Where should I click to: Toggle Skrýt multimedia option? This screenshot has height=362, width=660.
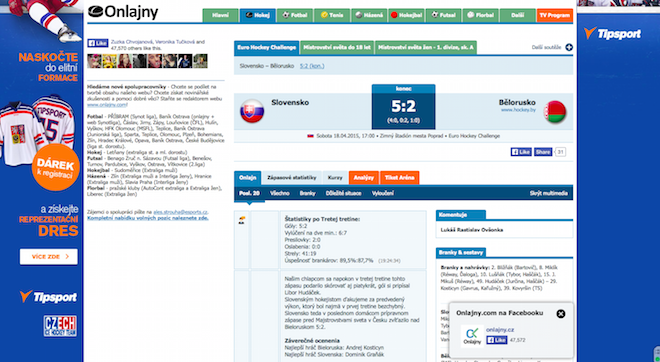pyautogui.click(x=548, y=193)
